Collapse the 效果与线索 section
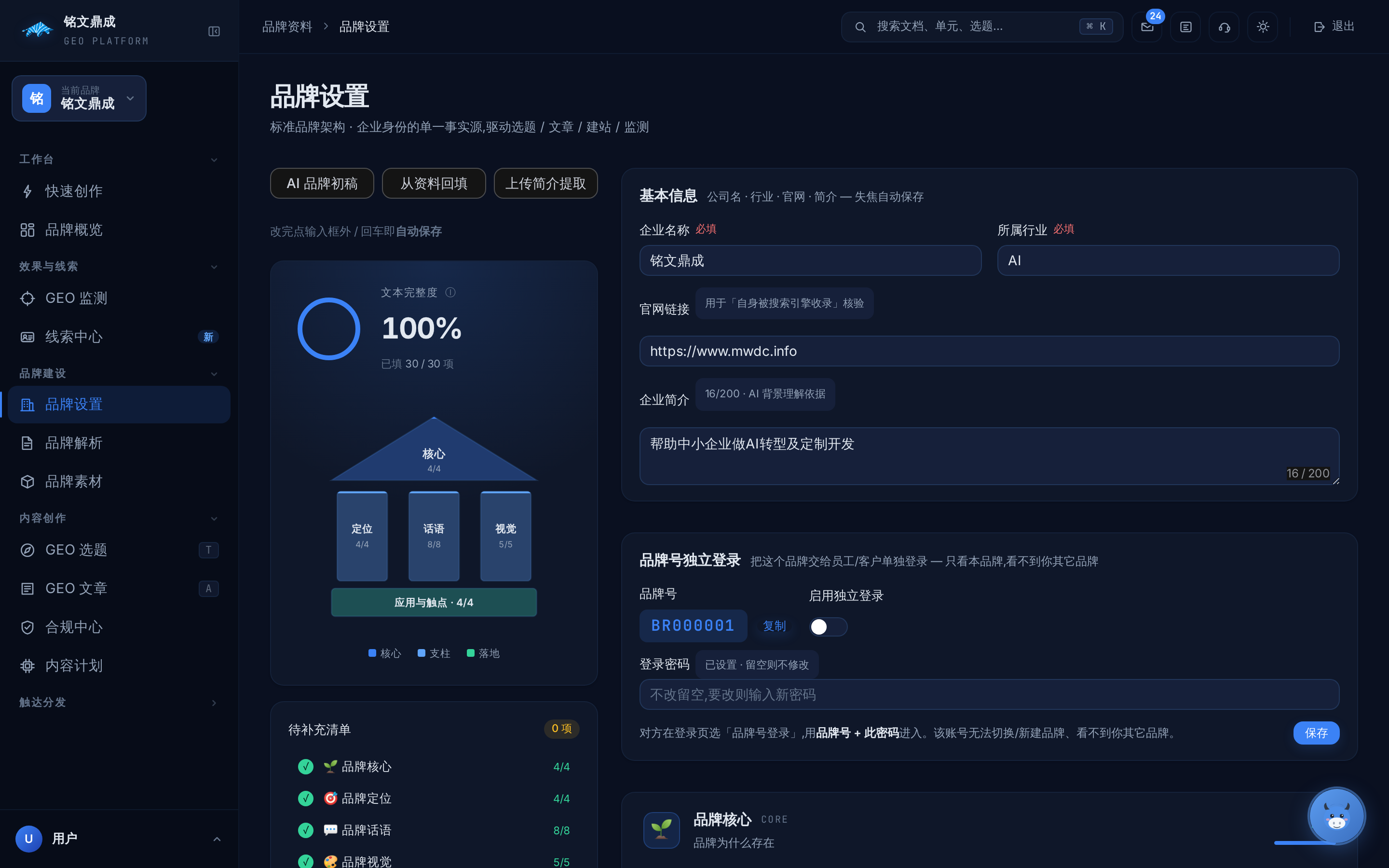 214,267
